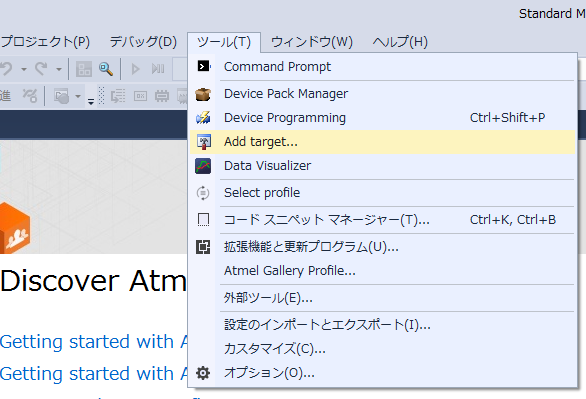Click the Data Visualizer graph icon
This screenshot has height=399, width=586.
[x=203, y=166]
